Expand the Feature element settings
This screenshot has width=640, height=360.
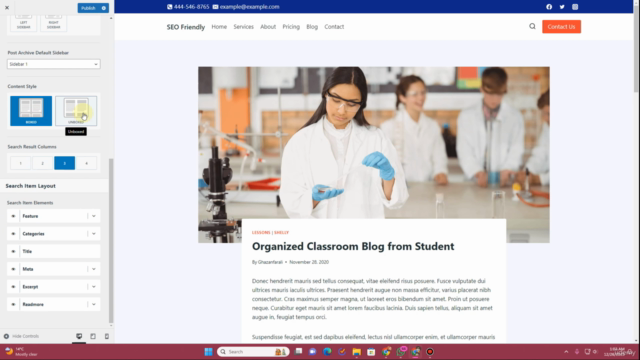click(94, 216)
